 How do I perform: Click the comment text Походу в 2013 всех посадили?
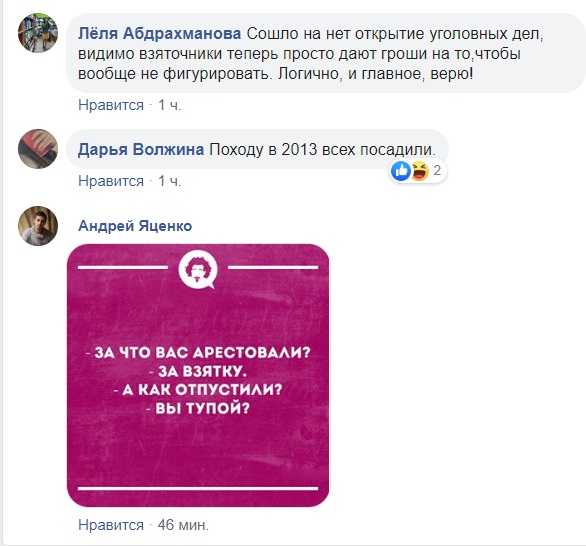[322, 149]
